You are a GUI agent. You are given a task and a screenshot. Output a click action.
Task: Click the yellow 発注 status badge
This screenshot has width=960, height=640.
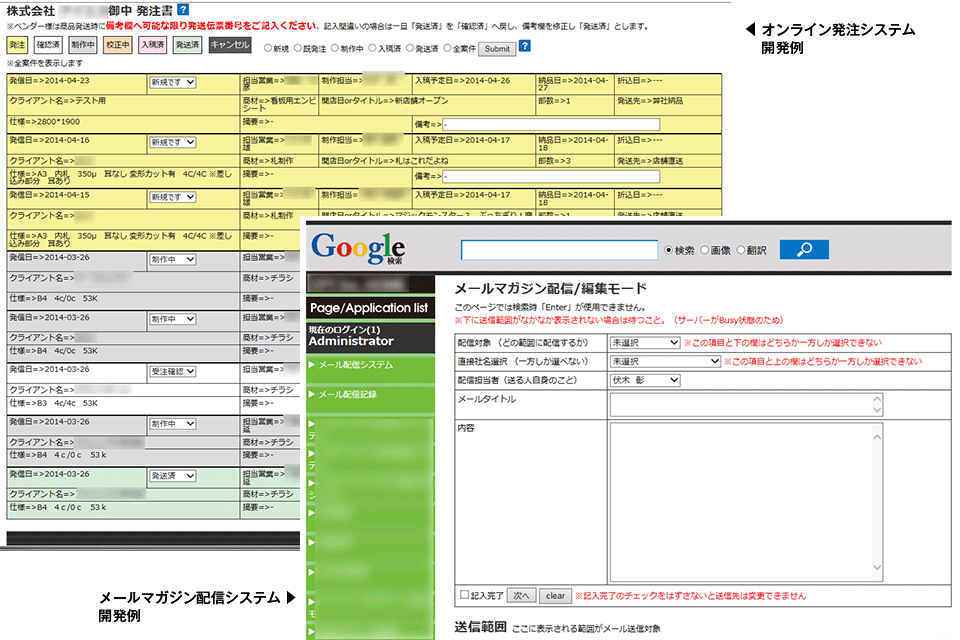pyautogui.click(x=17, y=45)
